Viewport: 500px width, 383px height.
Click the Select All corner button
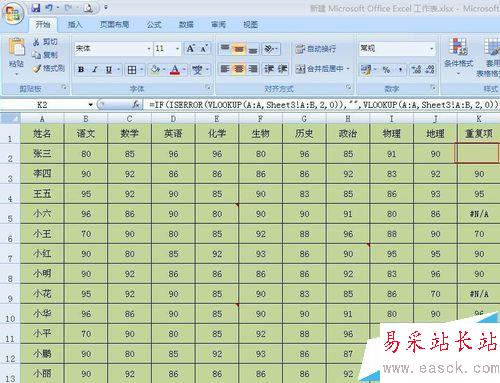point(10,118)
